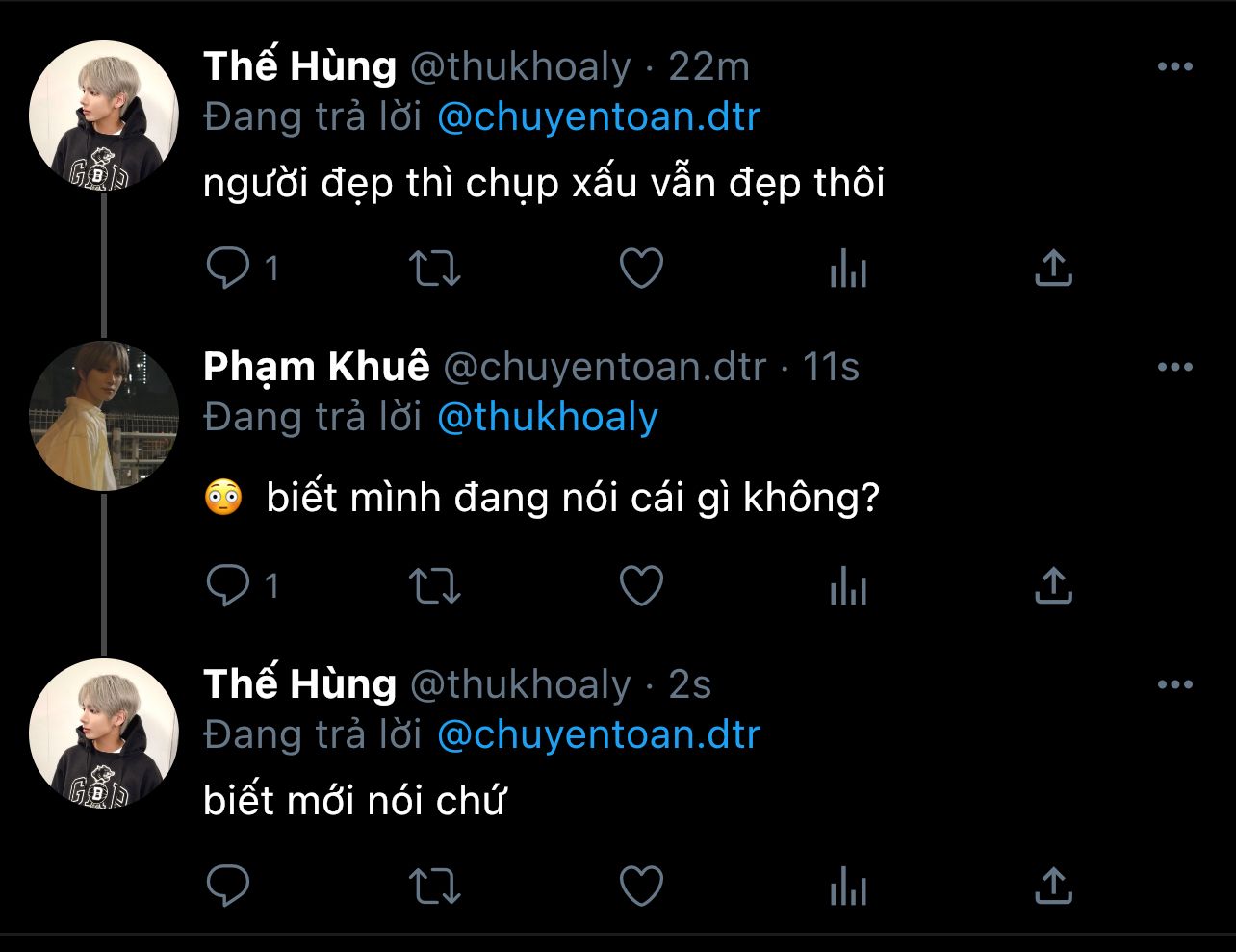The height and width of the screenshot is (952, 1236).
Task: View analytics for Phạm Khuê's tweet
Action: (x=848, y=584)
